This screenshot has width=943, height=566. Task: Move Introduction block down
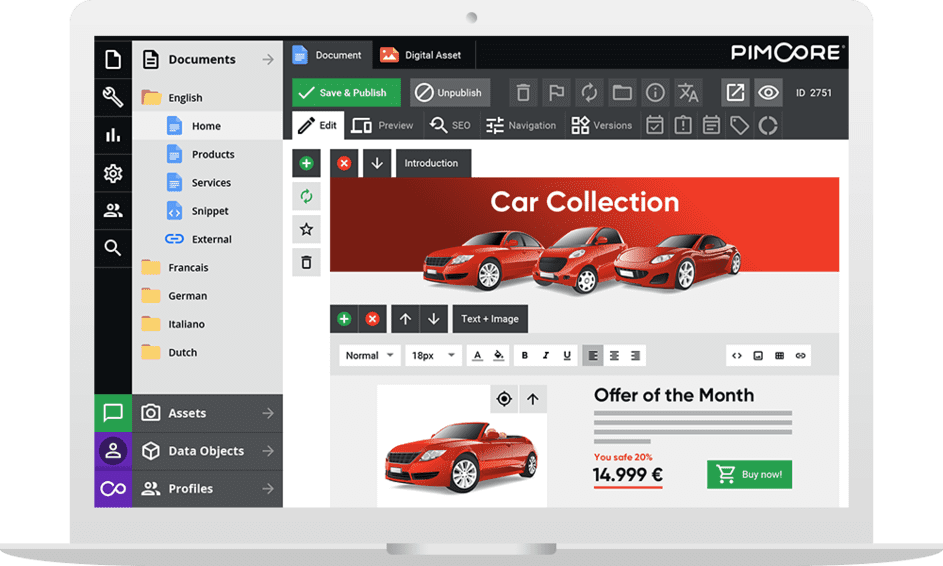click(x=377, y=163)
